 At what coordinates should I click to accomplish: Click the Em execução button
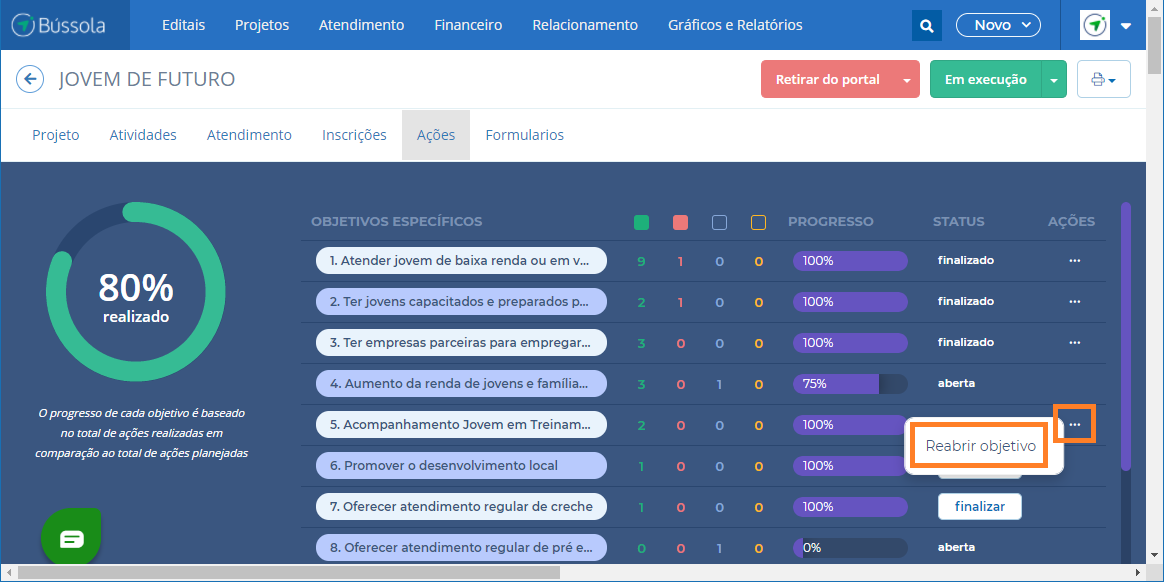tap(986, 79)
